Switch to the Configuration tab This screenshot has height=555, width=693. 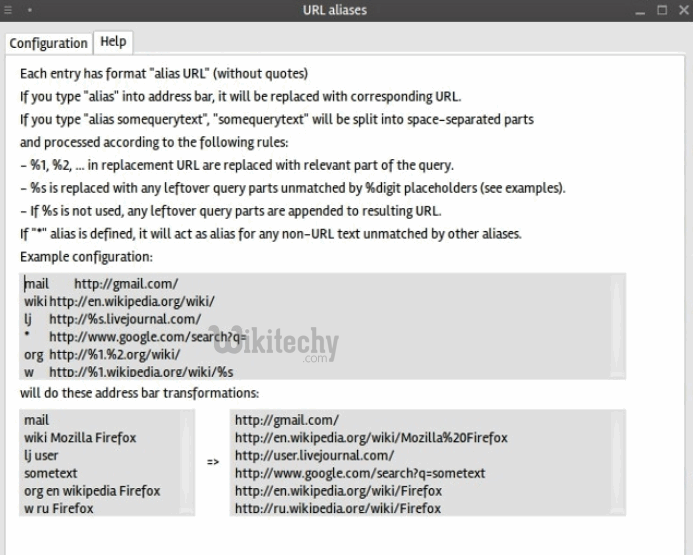point(48,43)
